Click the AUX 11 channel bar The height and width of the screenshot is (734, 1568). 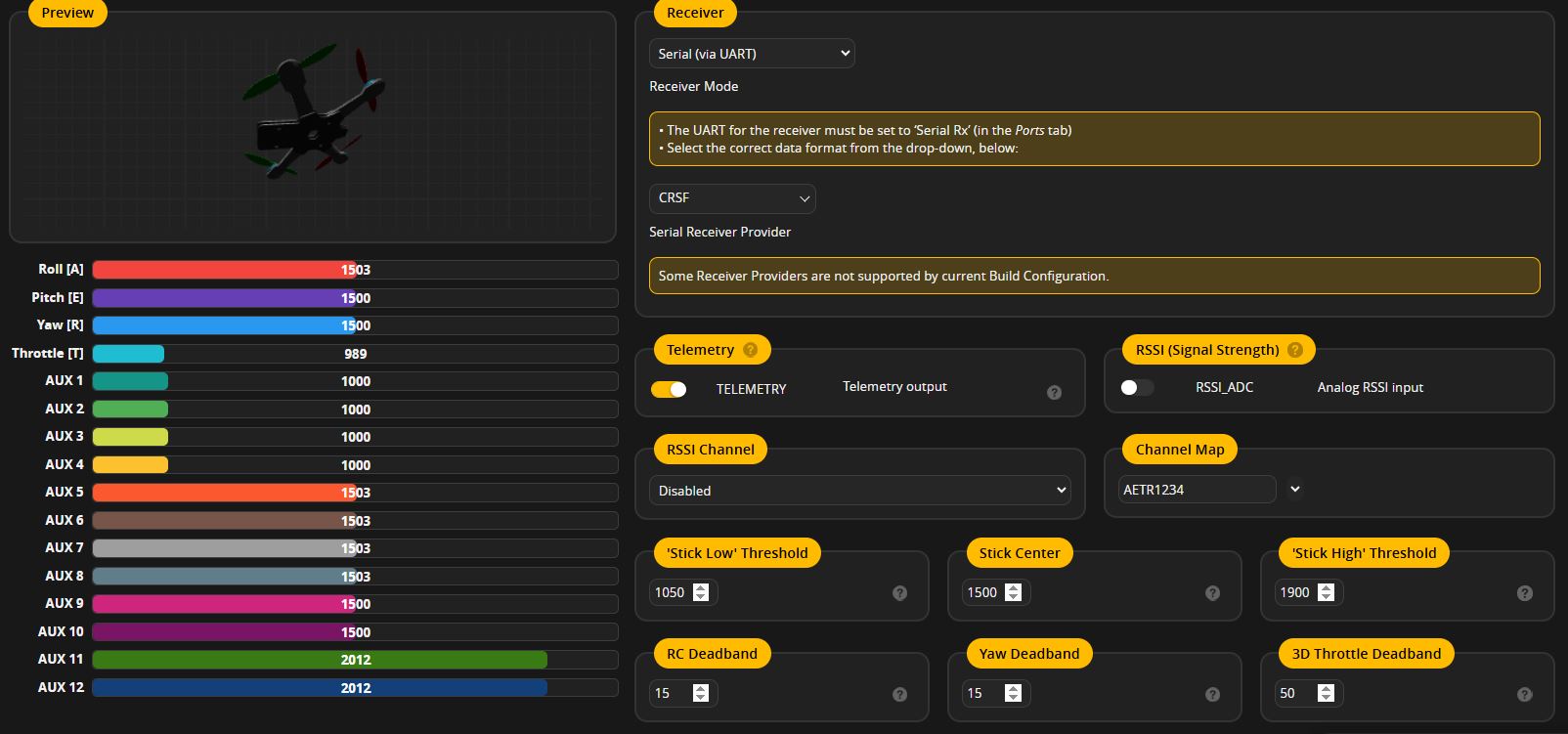pyautogui.click(x=355, y=660)
